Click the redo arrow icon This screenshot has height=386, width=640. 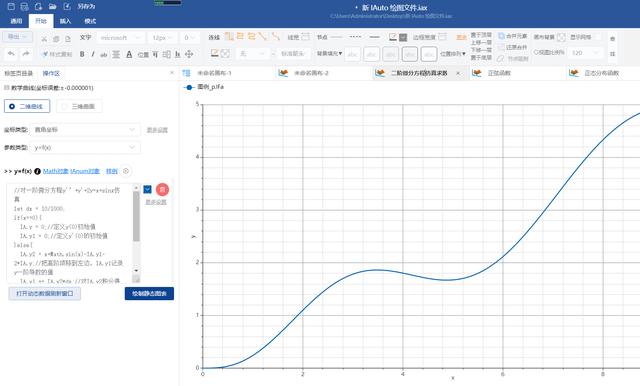(x=26, y=54)
